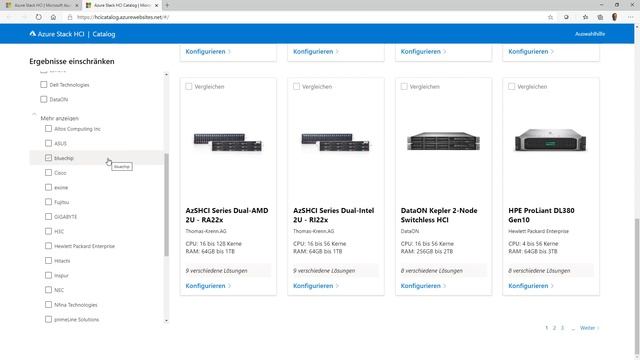Open the HPE ProLiant DL380 Gen10 title
The width and height of the screenshot is (640, 360).
point(541,215)
